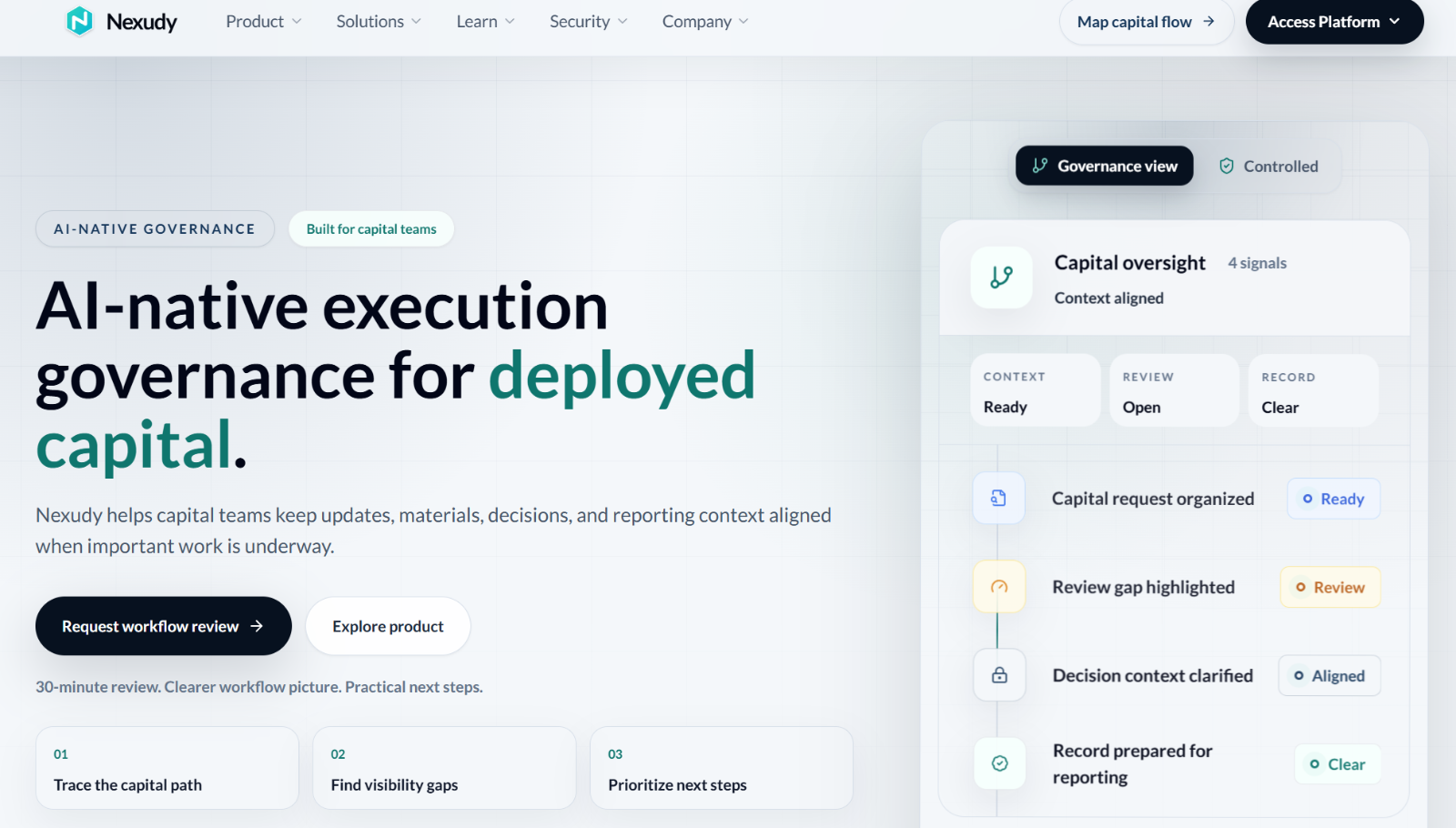Screen dimensions: 1456x828
Task: Click 'Capital request organized' row text
Action: click(x=1153, y=499)
